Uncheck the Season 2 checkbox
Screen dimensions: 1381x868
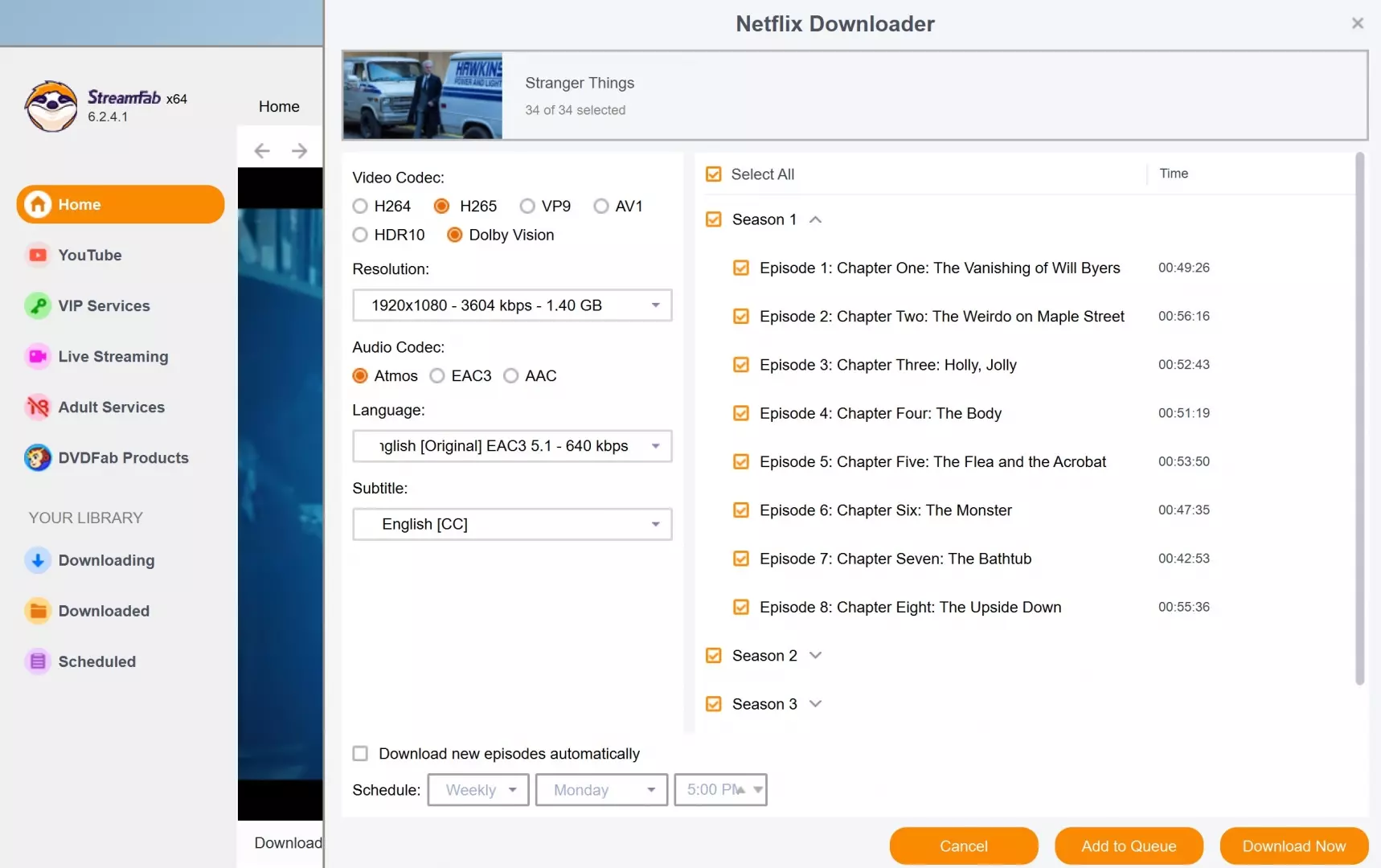pos(713,656)
